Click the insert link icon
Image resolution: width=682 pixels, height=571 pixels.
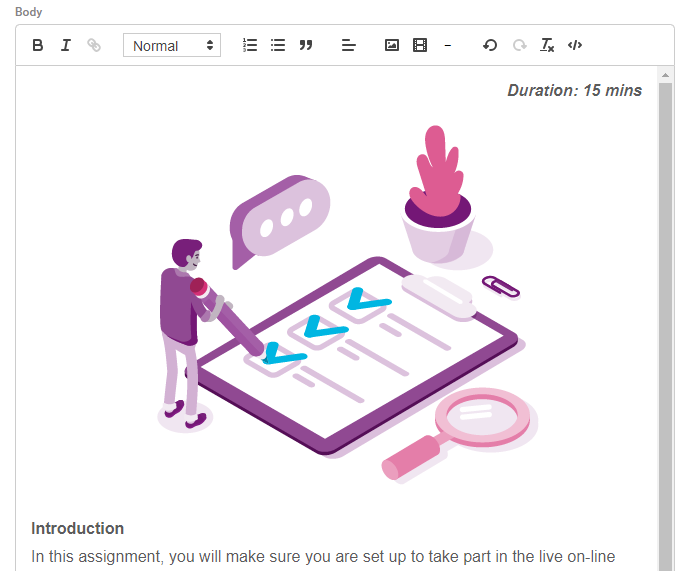[94, 45]
